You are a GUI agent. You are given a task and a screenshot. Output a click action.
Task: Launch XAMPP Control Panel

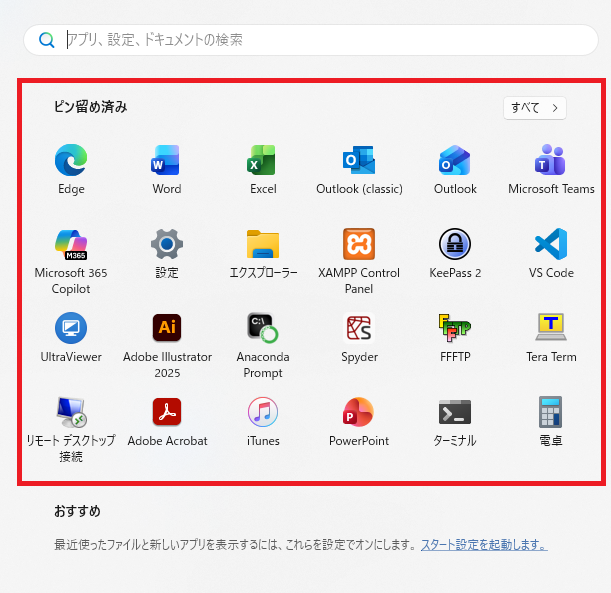point(359,244)
